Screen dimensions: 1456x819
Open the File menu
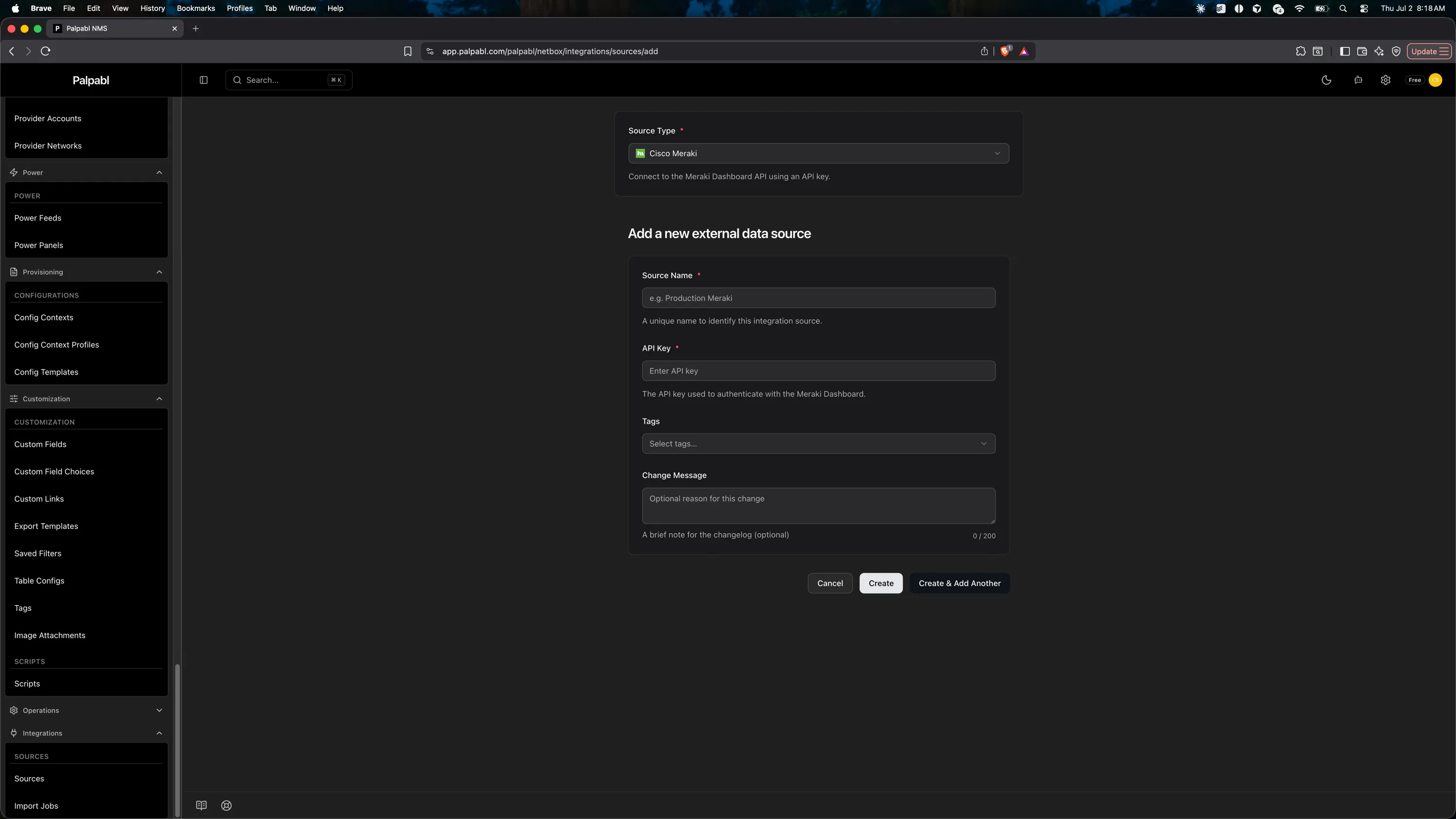(x=69, y=8)
